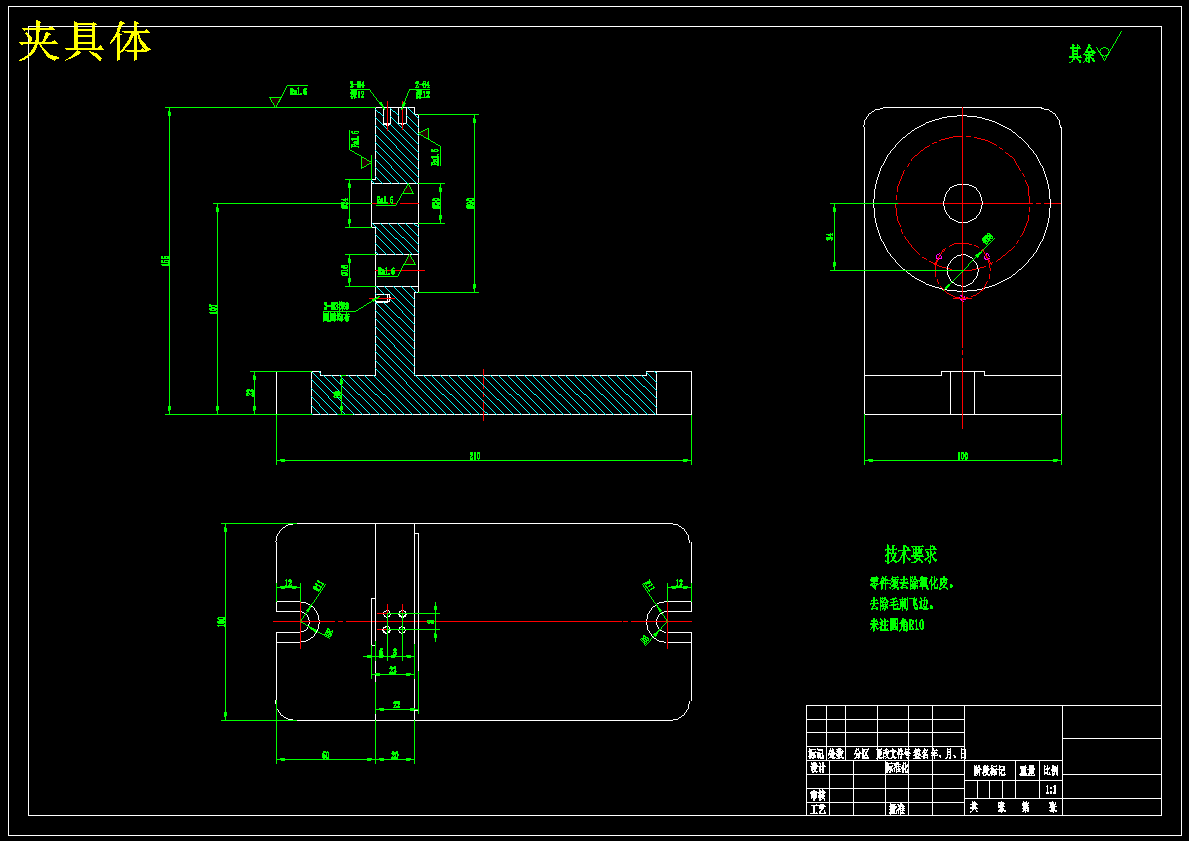Image resolution: width=1189 pixels, height=841 pixels.
Task: Click the 重量 header cell
Action: coord(1027,770)
